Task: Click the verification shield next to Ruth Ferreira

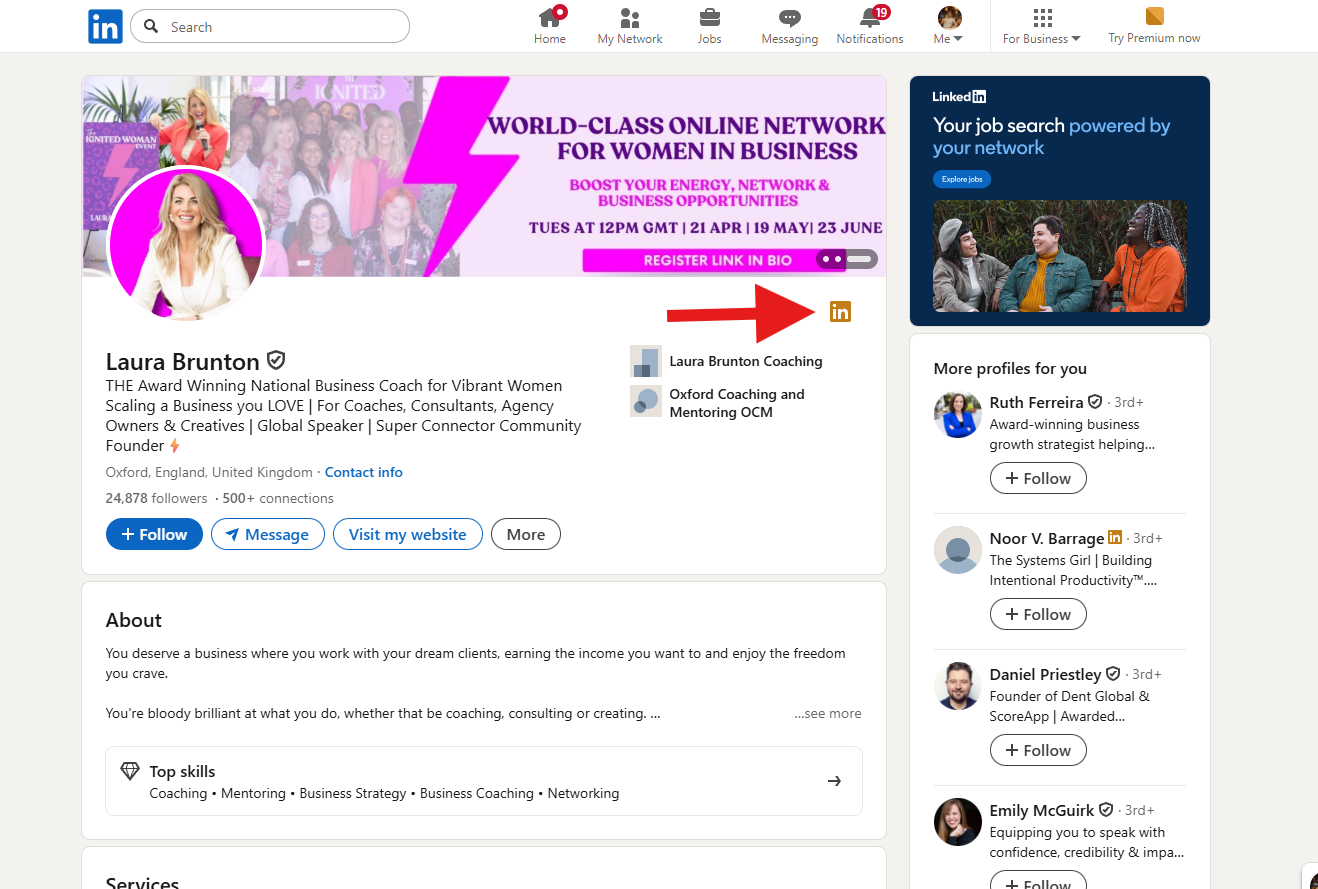Action: tap(1095, 402)
